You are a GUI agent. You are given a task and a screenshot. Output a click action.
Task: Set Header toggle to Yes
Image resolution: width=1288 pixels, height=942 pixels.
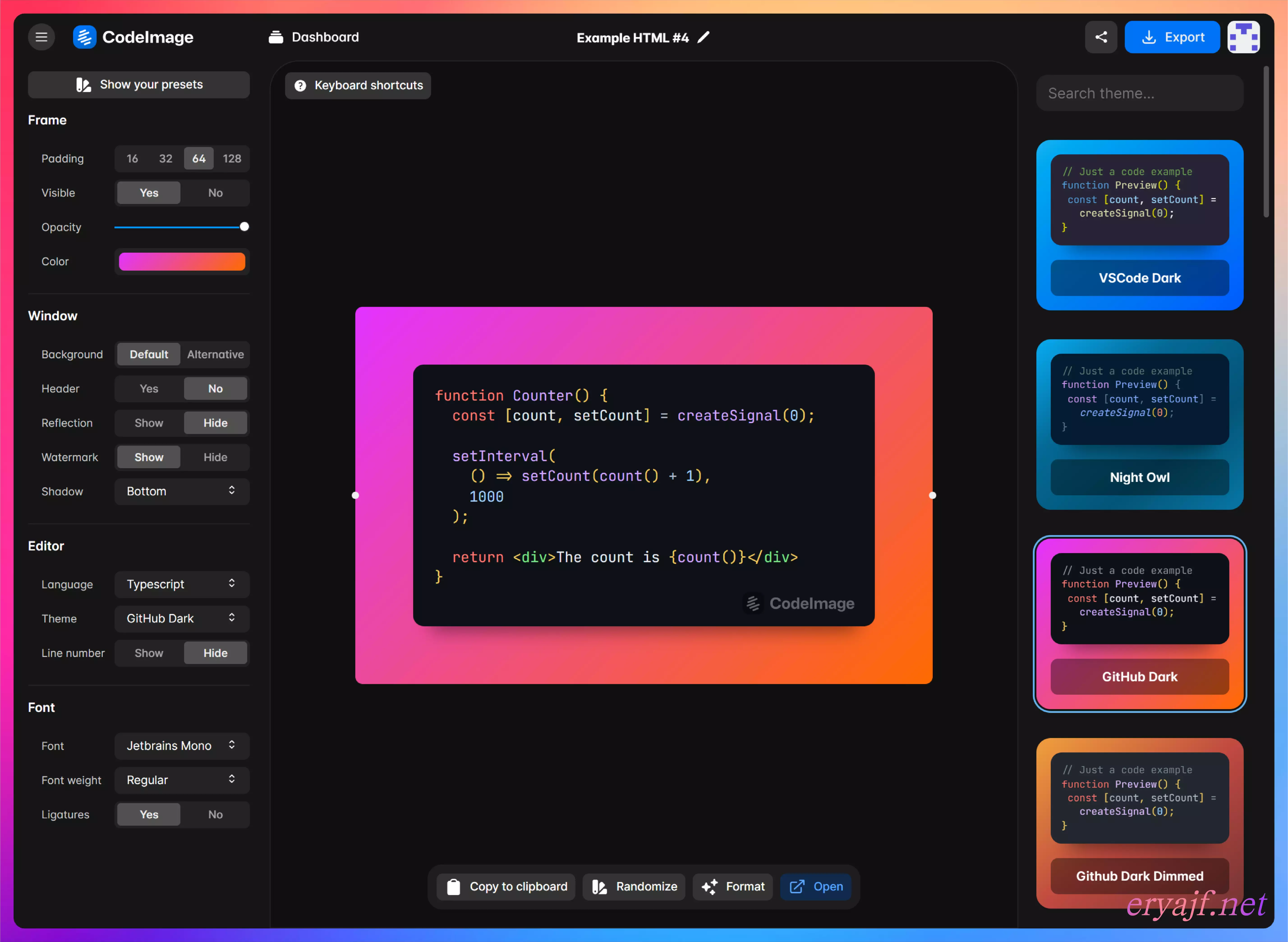(x=149, y=388)
